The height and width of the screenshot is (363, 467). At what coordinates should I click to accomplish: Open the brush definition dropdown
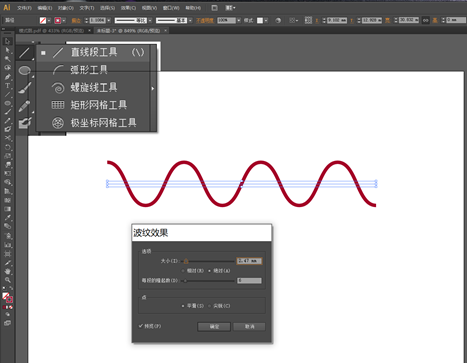[x=190, y=21]
